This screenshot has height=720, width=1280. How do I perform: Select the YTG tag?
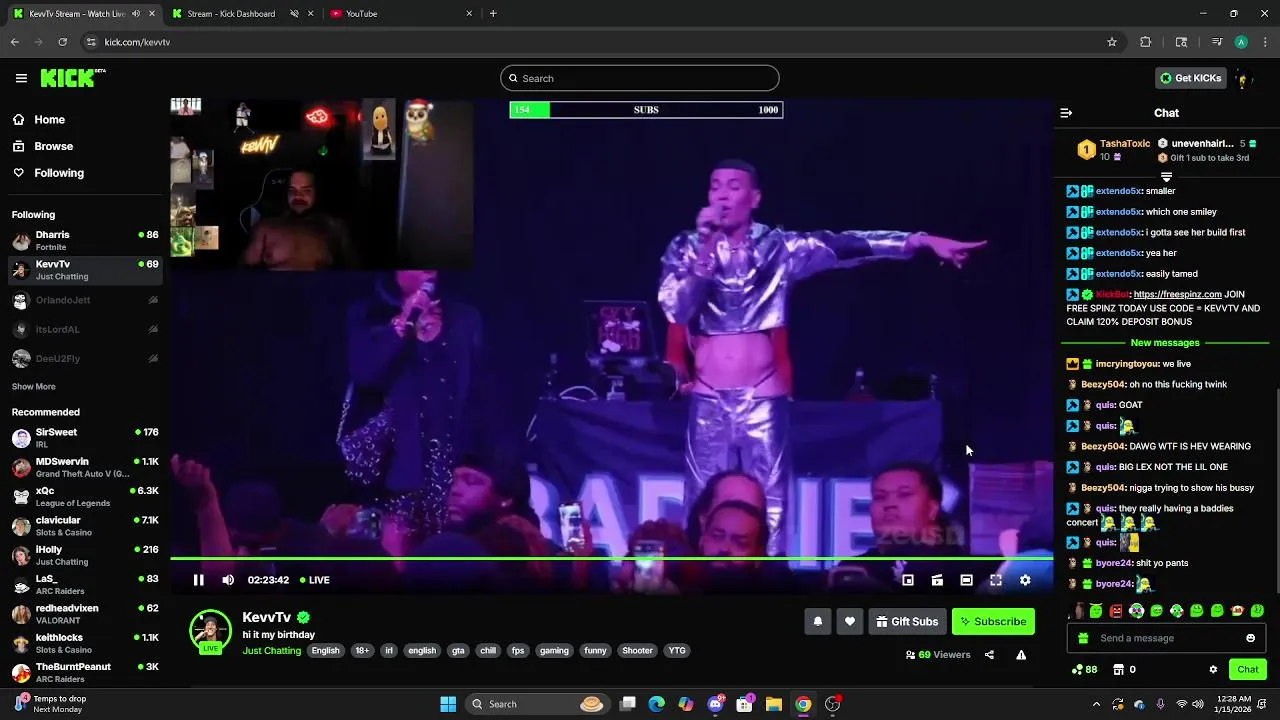tap(677, 651)
